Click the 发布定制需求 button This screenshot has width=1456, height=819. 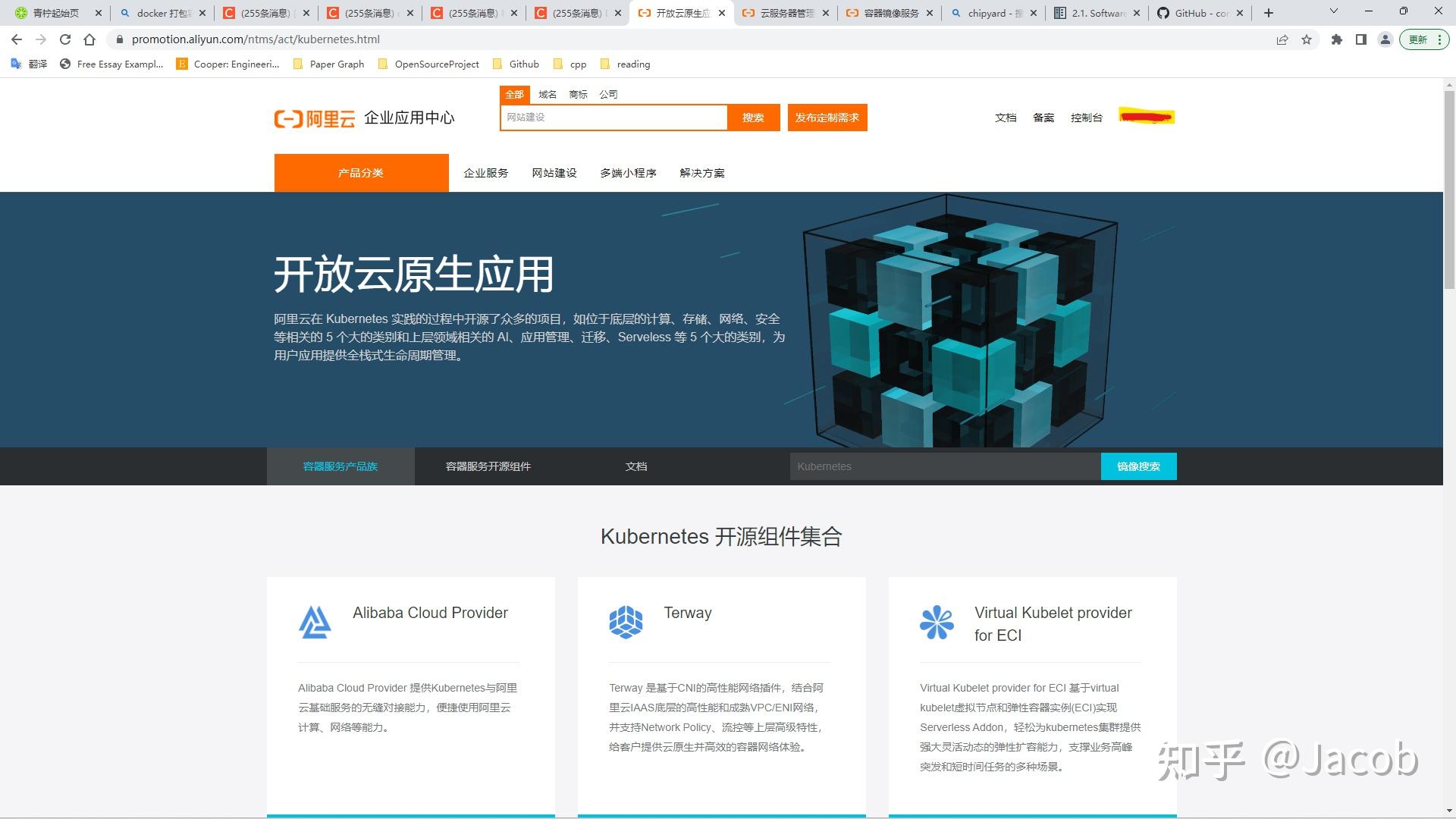[827, 118]
